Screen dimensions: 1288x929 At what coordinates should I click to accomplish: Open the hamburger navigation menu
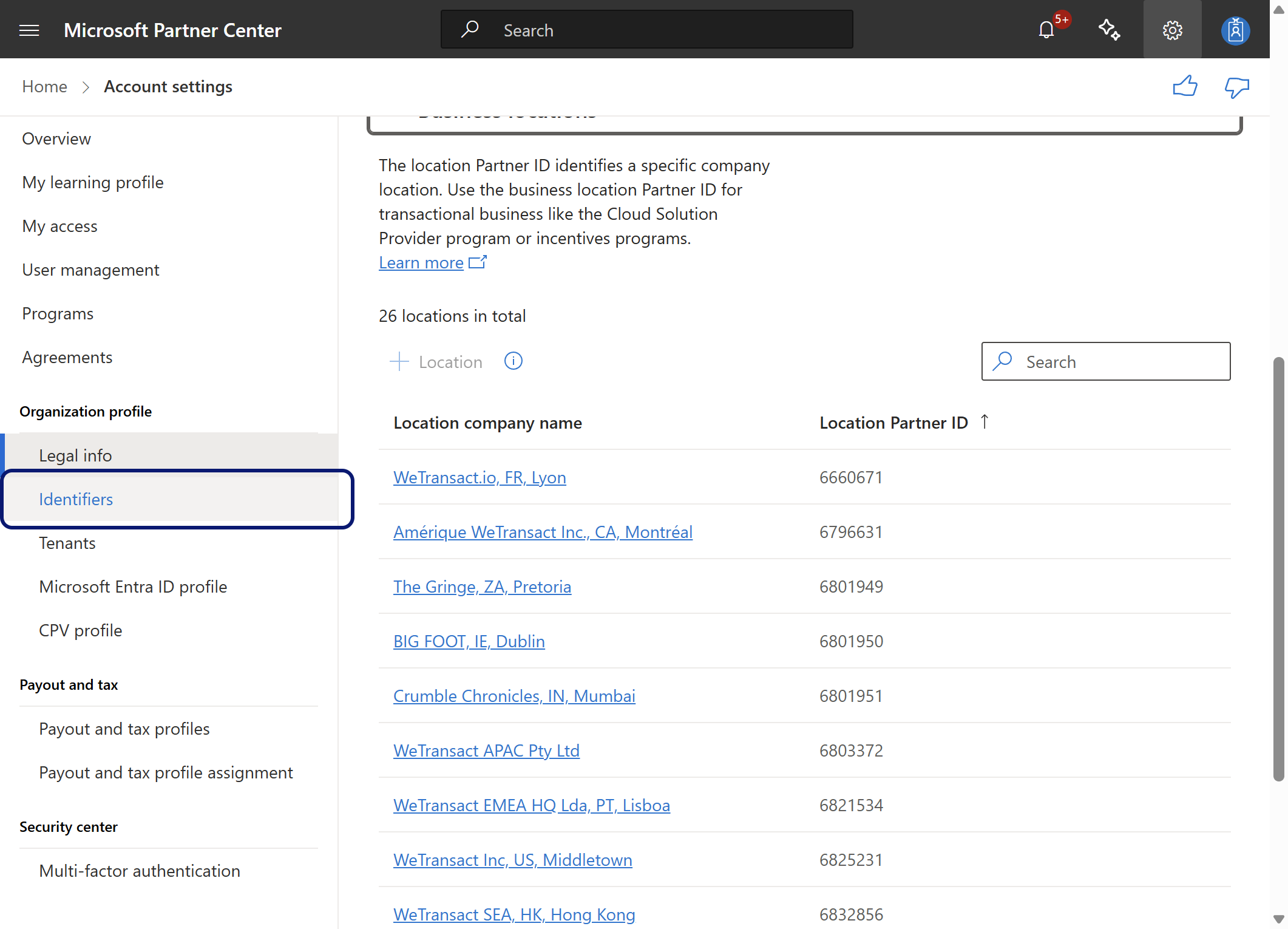pyautogui.click(x=29, y=30)
